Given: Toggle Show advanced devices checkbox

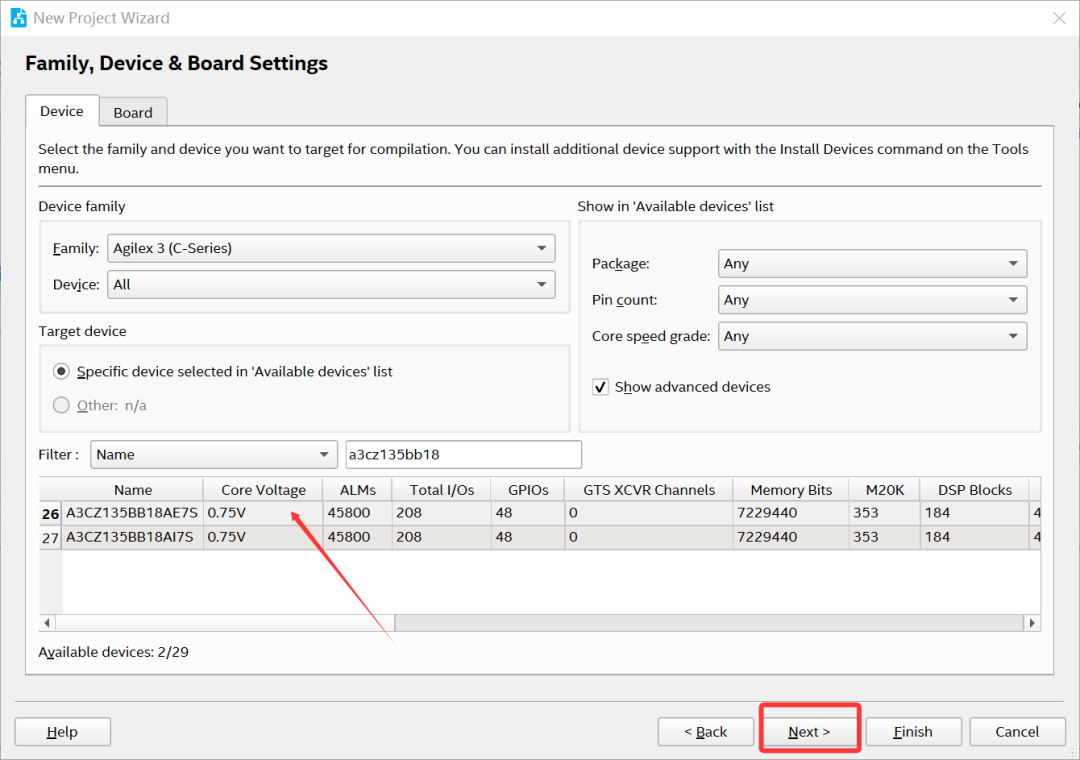Looking at the screenshot, I should [x=601, y=387].
